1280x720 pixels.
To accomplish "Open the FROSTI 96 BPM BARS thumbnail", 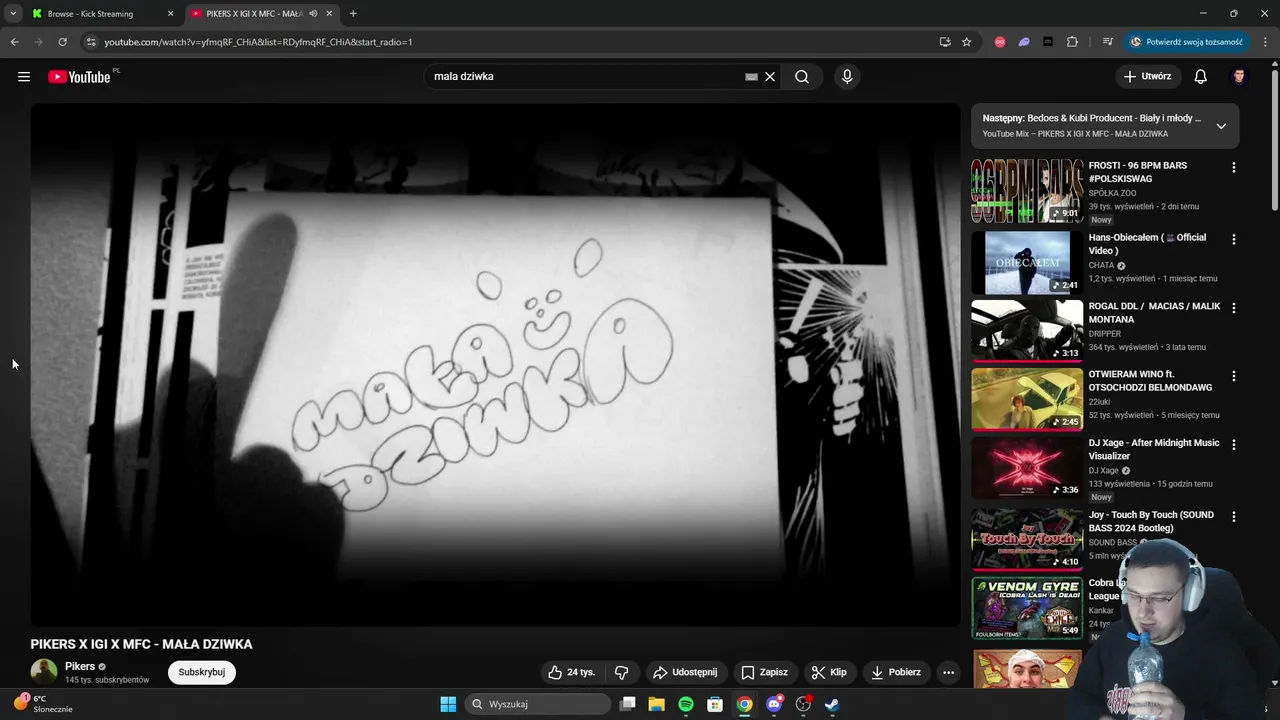I will [1027, 190].
